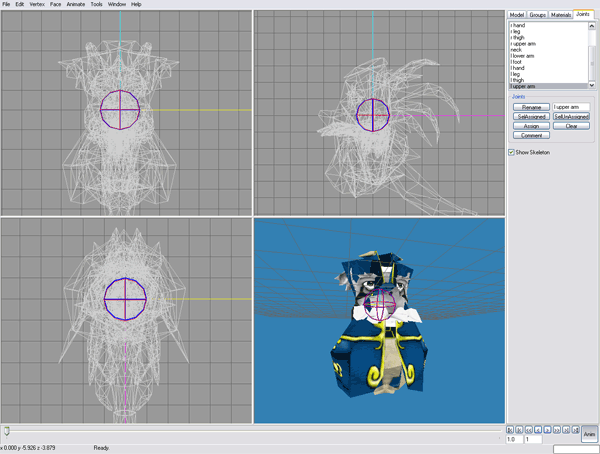Click joint sphere in top-left front viewport

[120, 110]
